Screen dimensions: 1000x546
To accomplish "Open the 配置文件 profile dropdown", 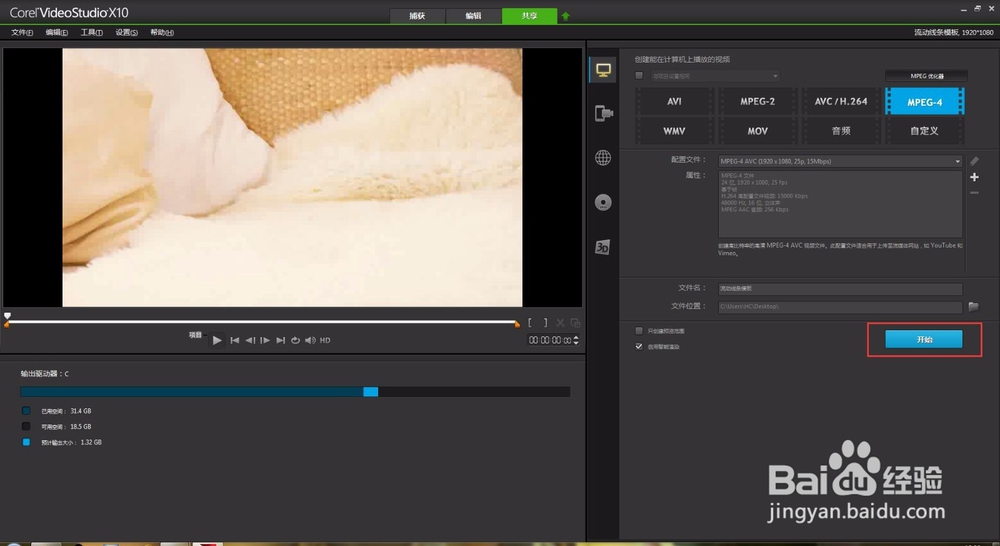I will 840,161.
